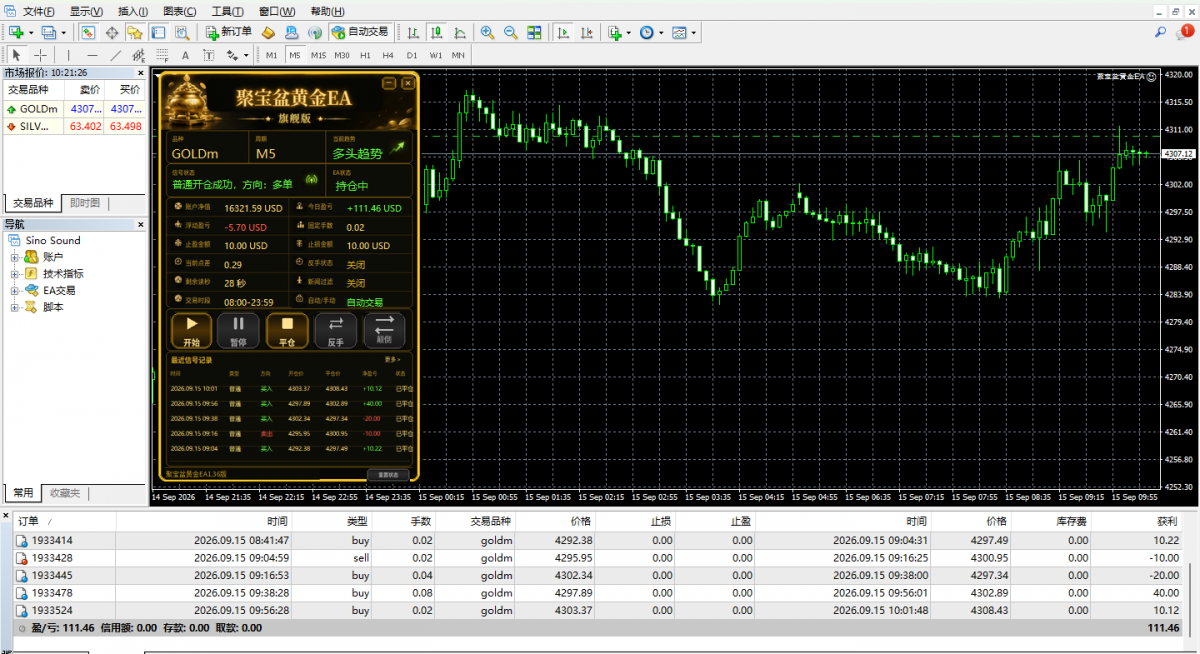
Task: Click the 平仓 close-position button
Action: point(286,329)
